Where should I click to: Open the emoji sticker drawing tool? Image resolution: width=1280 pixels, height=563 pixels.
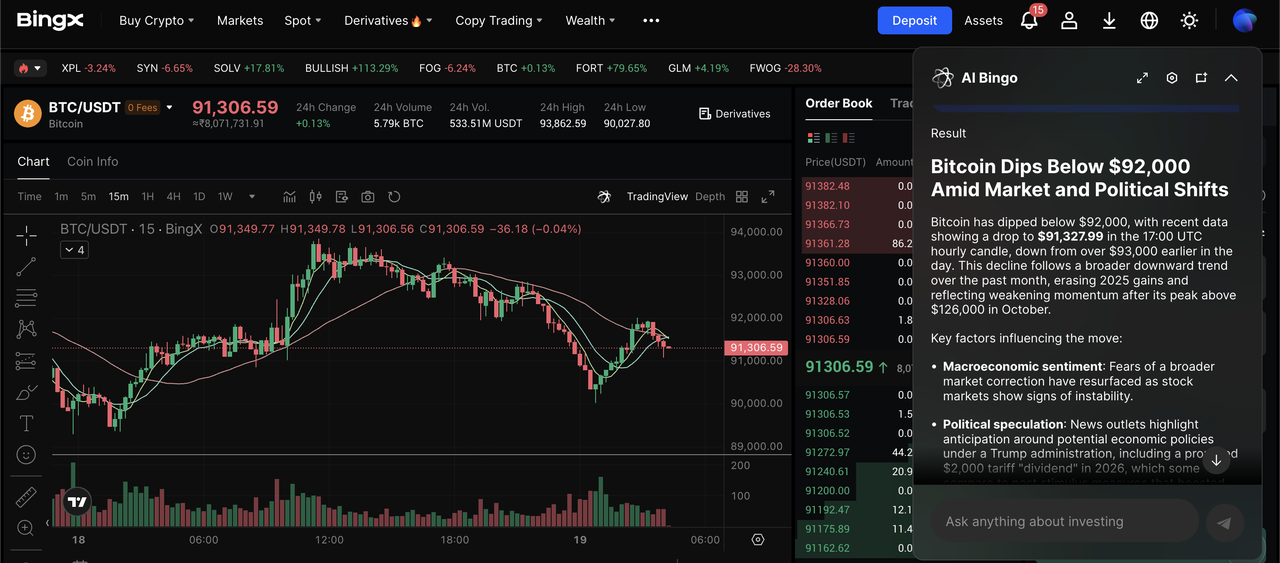(x=26, y=455)
